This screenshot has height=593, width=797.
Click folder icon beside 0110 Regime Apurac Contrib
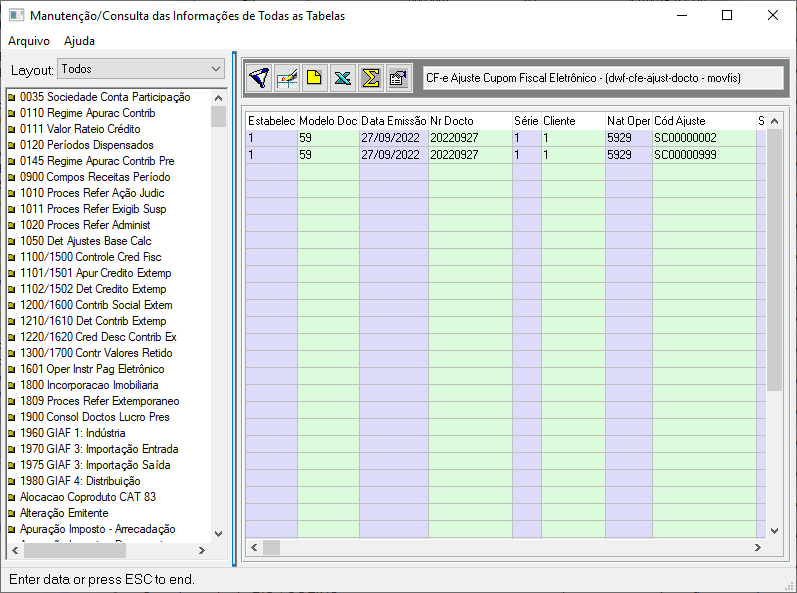pyautogui.click(x=12, y=113)
